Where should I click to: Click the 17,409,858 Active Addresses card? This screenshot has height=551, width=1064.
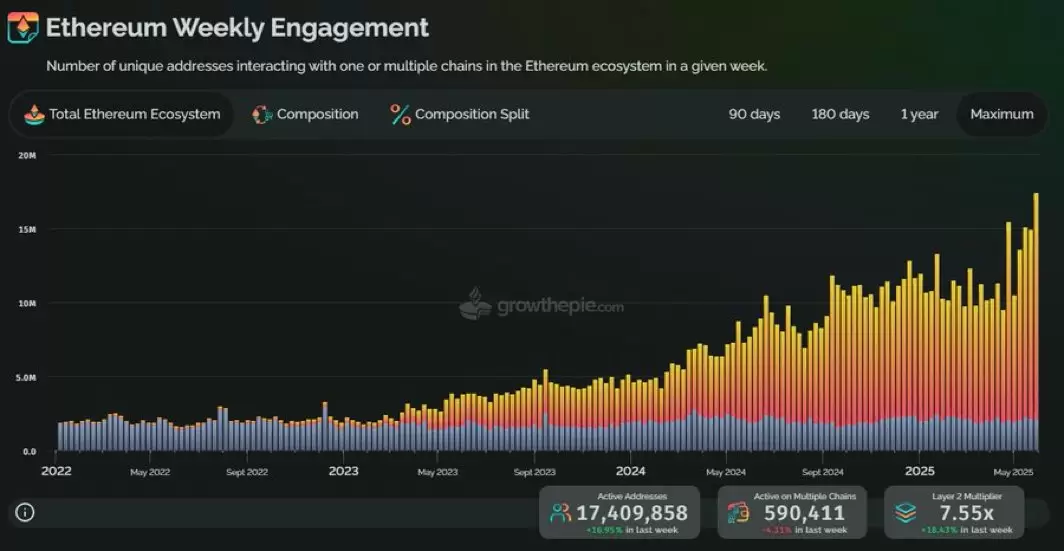(x=620, y=512)
